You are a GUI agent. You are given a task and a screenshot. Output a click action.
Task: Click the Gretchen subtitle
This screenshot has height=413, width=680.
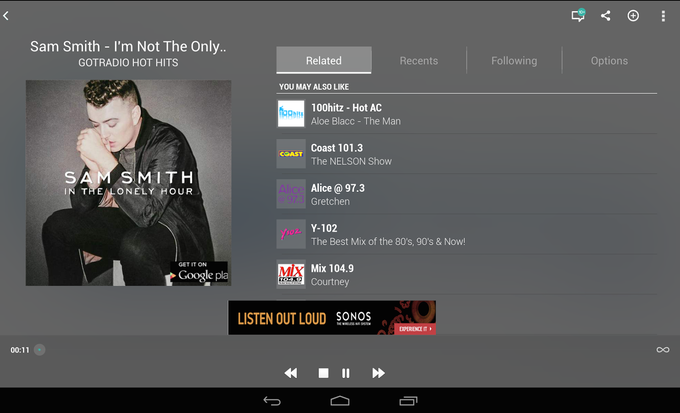tap(330, 201)
